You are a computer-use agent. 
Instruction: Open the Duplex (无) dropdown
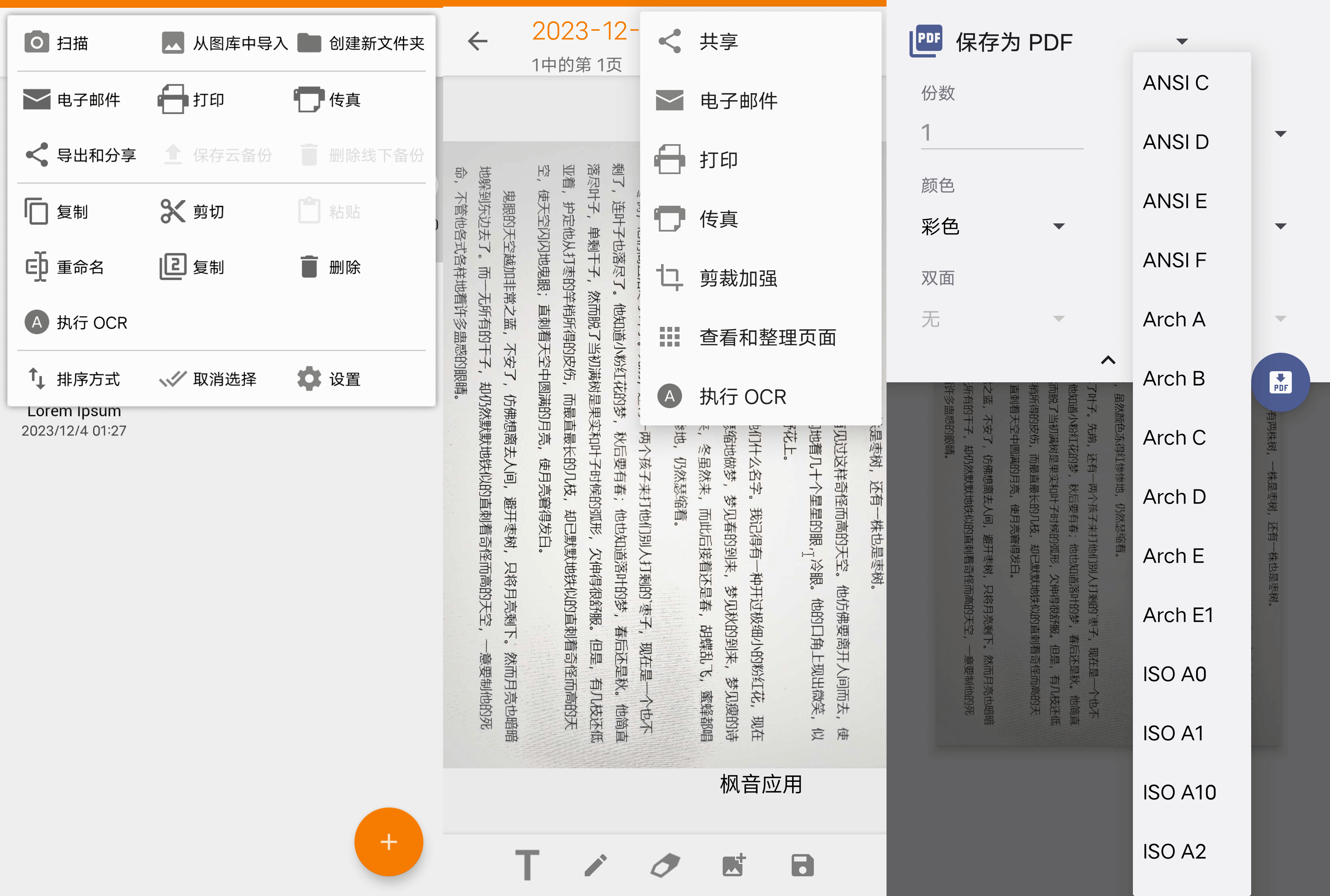click(x=993, y=318)
